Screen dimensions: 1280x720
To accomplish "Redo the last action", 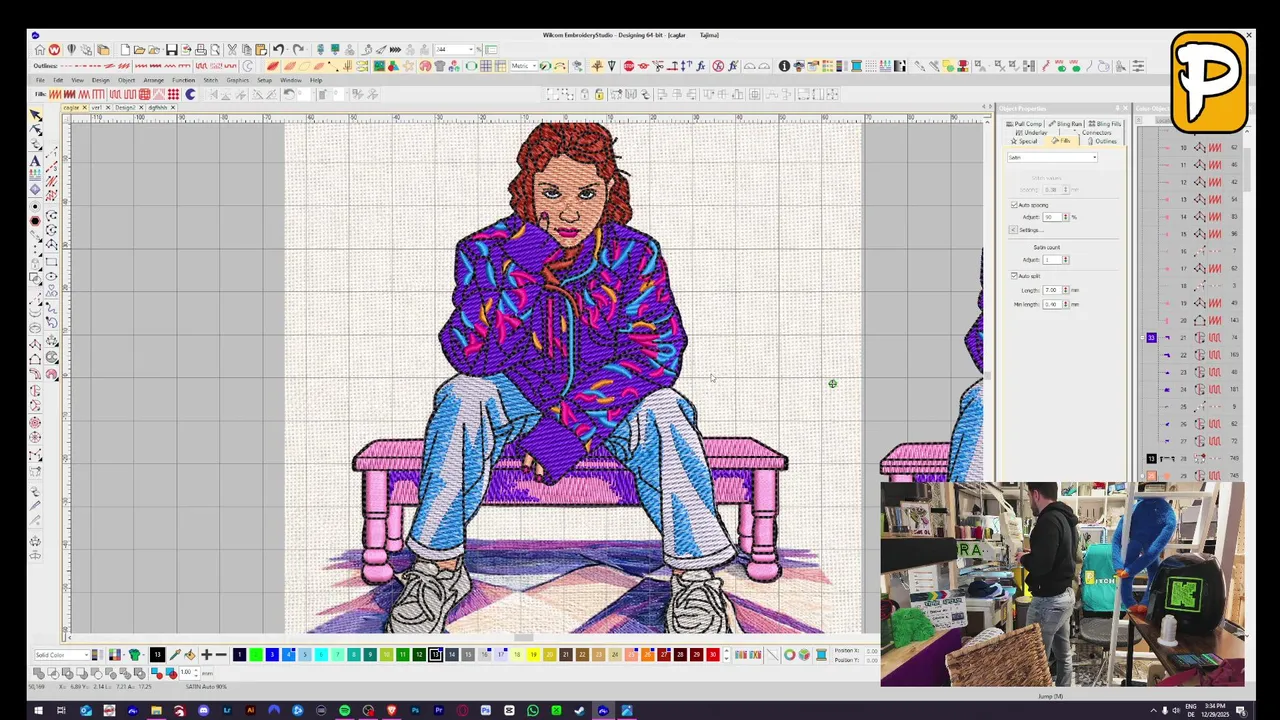I will pos(298,49).
